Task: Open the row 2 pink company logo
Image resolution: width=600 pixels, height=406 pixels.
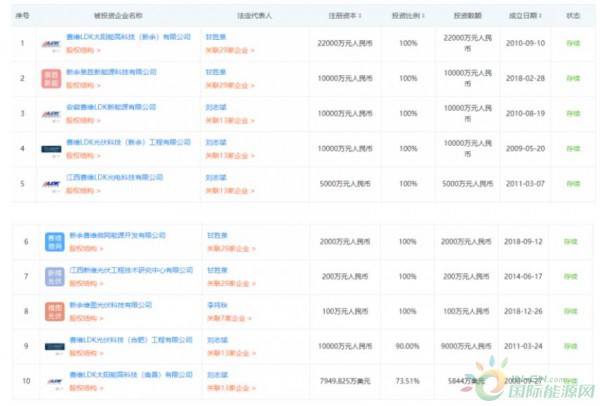Action: [x=51, y=78]
